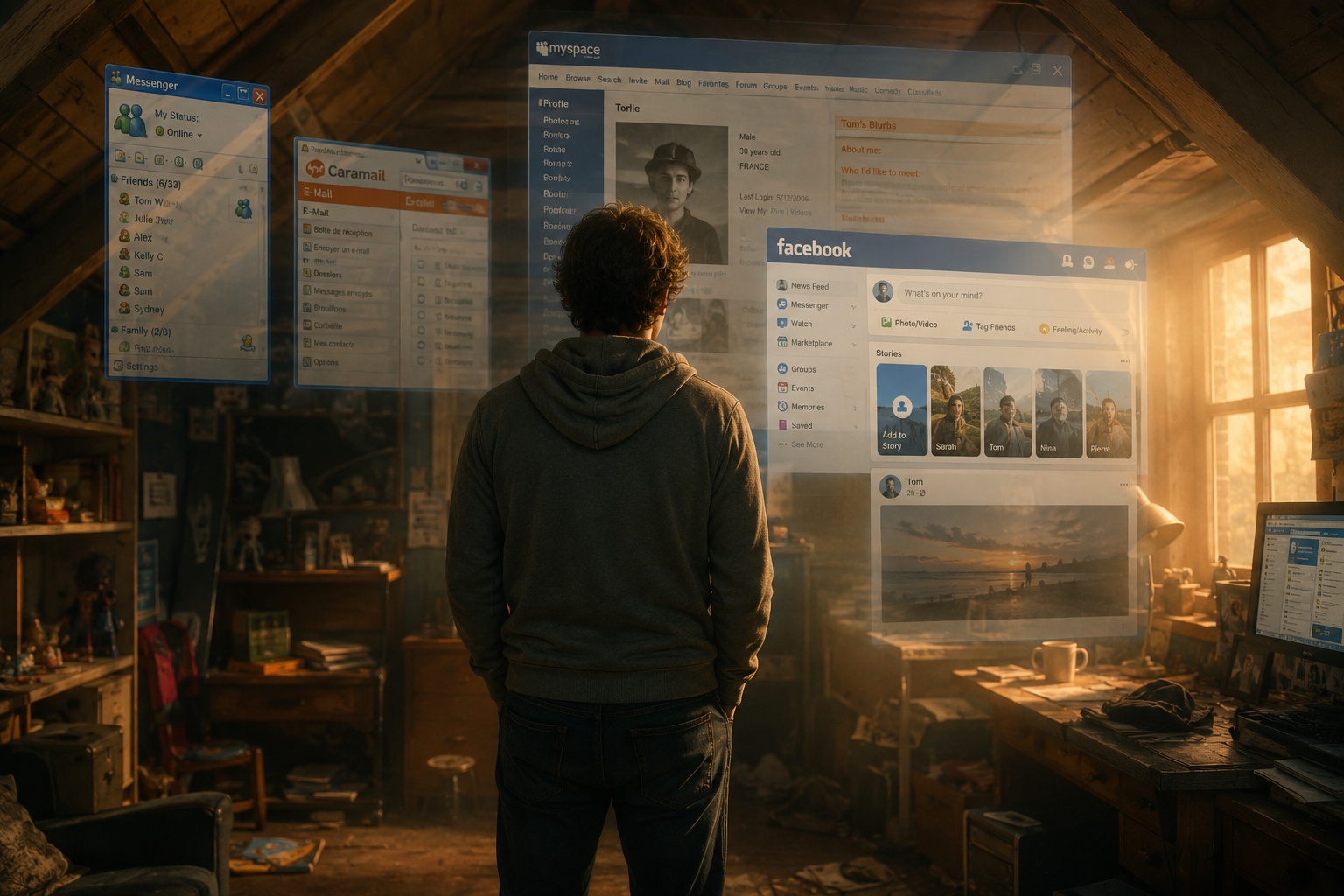This screenshot has height=896, width=1344.
Task: Click the magnifier search icon in Messenger toolbar
Action: (198, 163)
